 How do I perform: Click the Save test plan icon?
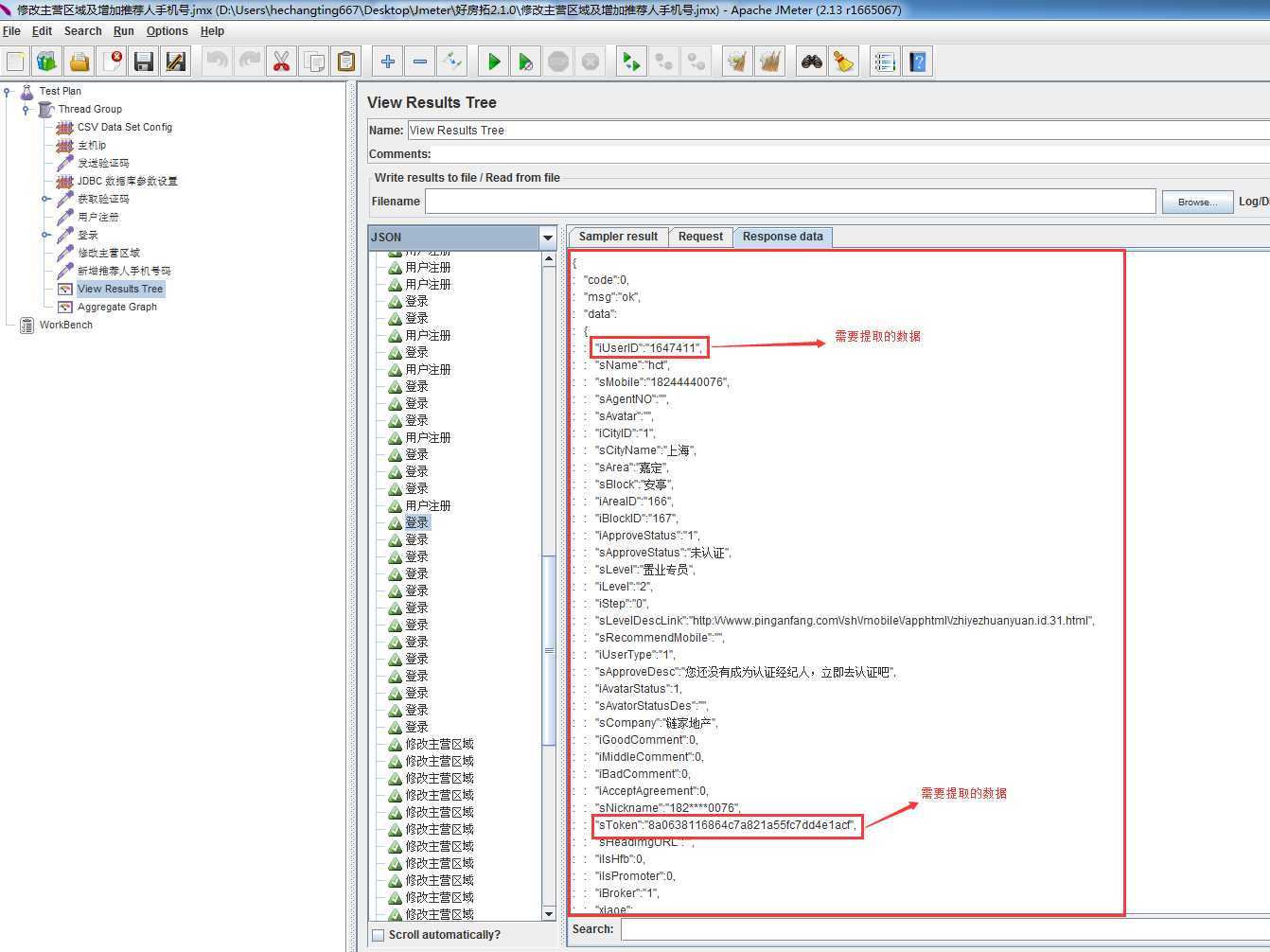tap(144, 62)
